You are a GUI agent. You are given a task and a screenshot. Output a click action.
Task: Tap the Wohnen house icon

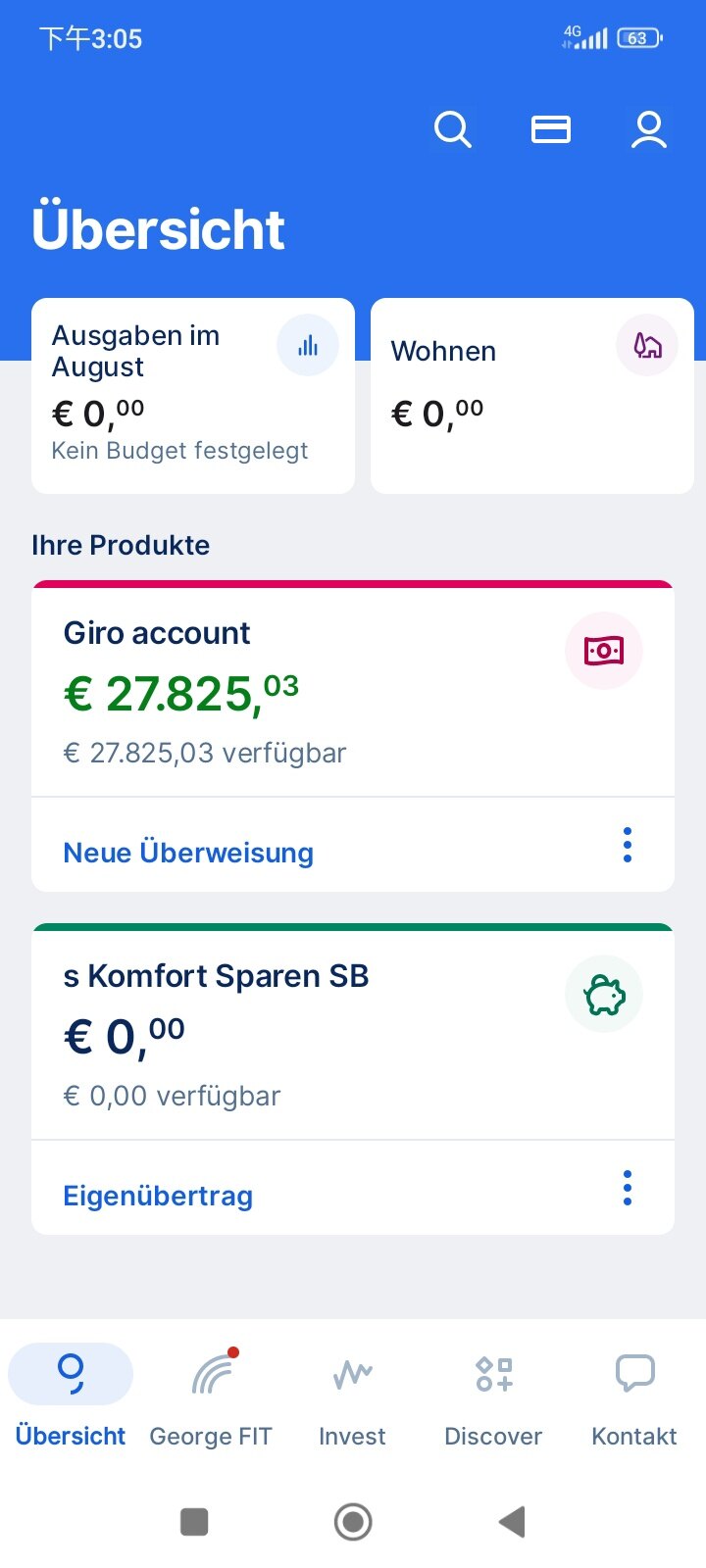tap(647, 345)
